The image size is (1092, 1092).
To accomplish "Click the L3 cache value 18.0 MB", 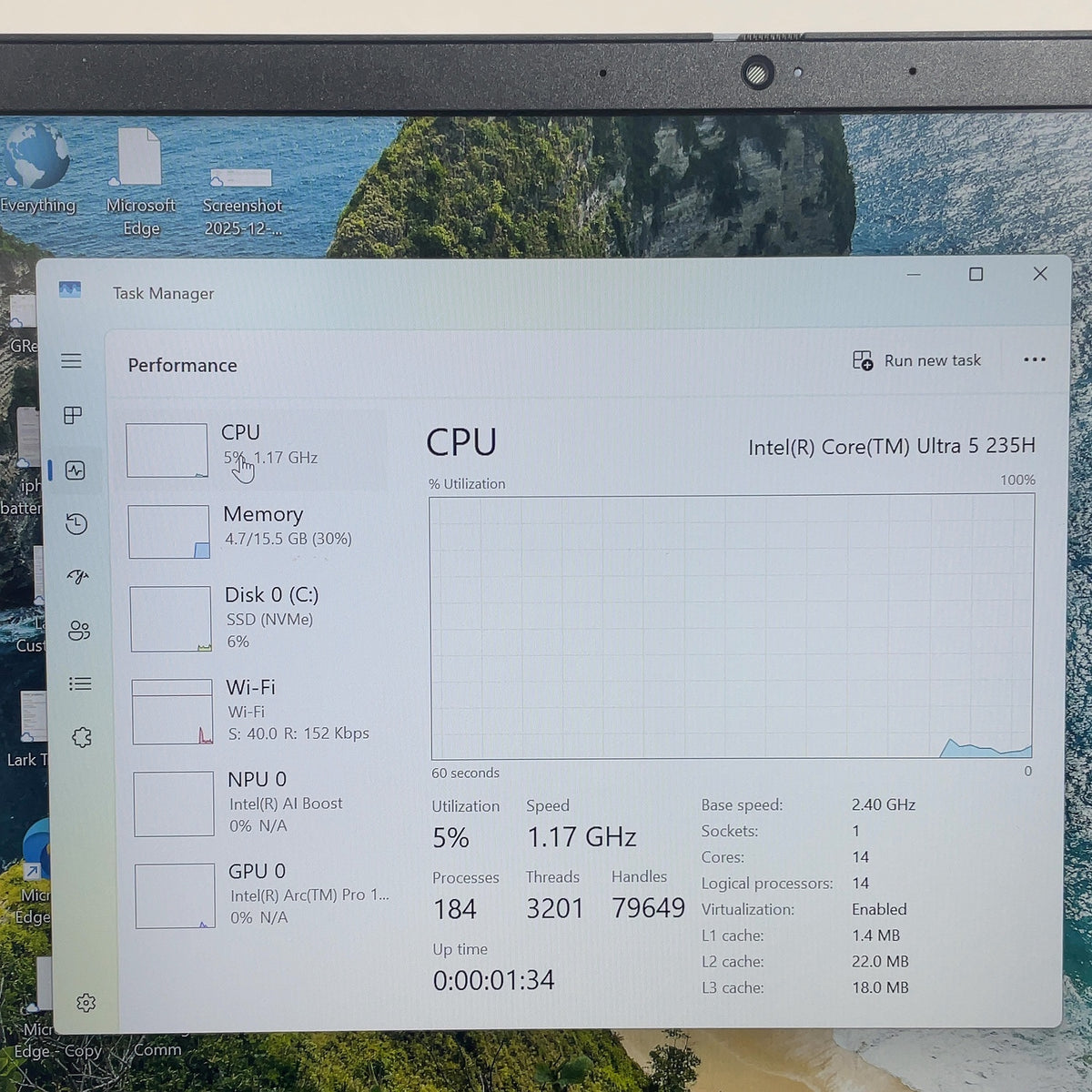I will (880, 987).
